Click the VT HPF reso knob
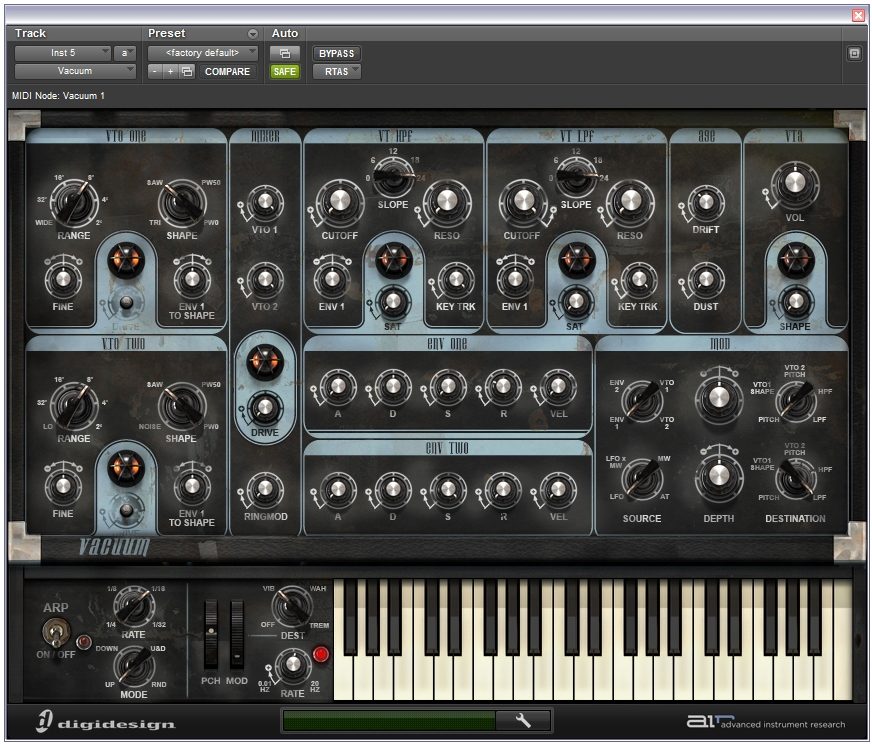This screenshot has height=744, width=872. tap(447, 202)
